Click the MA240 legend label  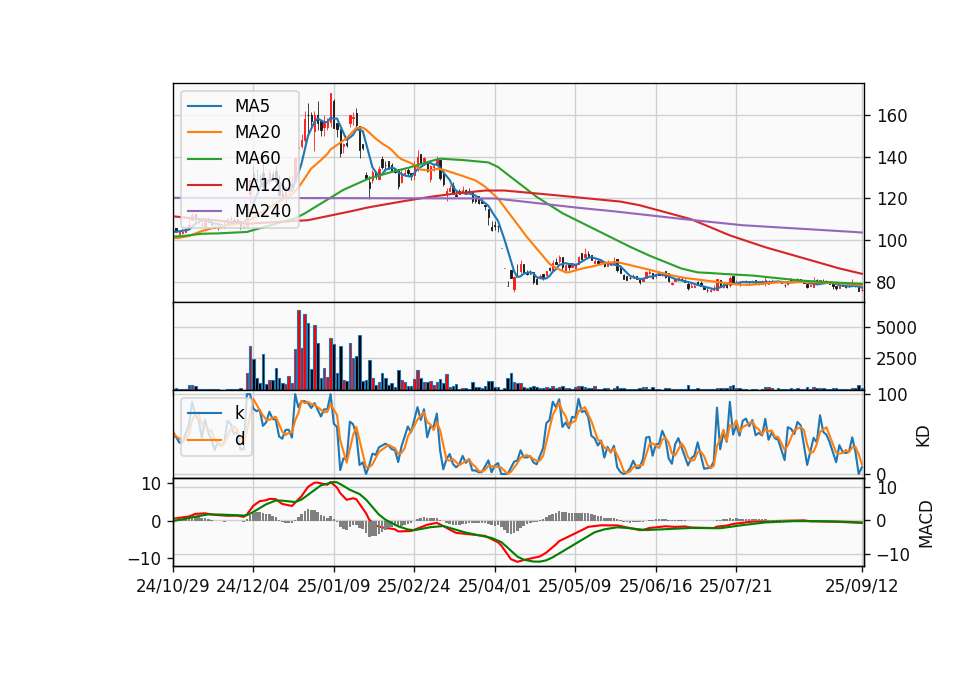coord(263,211)
